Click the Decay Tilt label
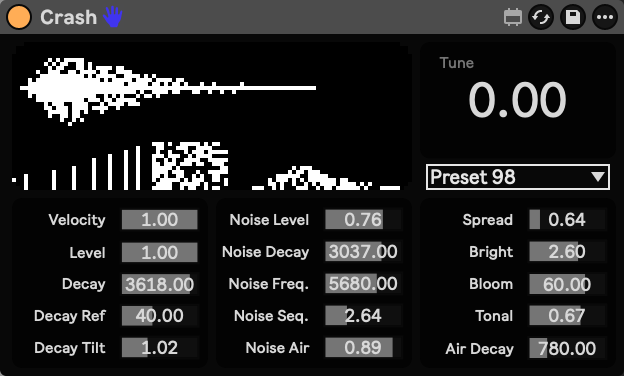This screenshot has width=624, height=376. [x=70, y=348]
